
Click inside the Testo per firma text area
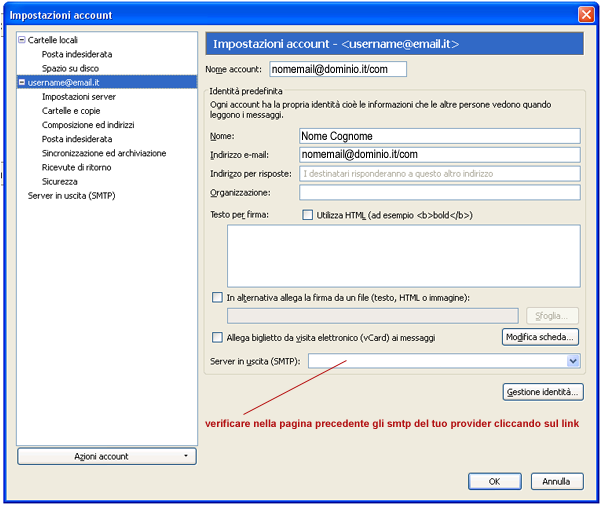point(404,256)
